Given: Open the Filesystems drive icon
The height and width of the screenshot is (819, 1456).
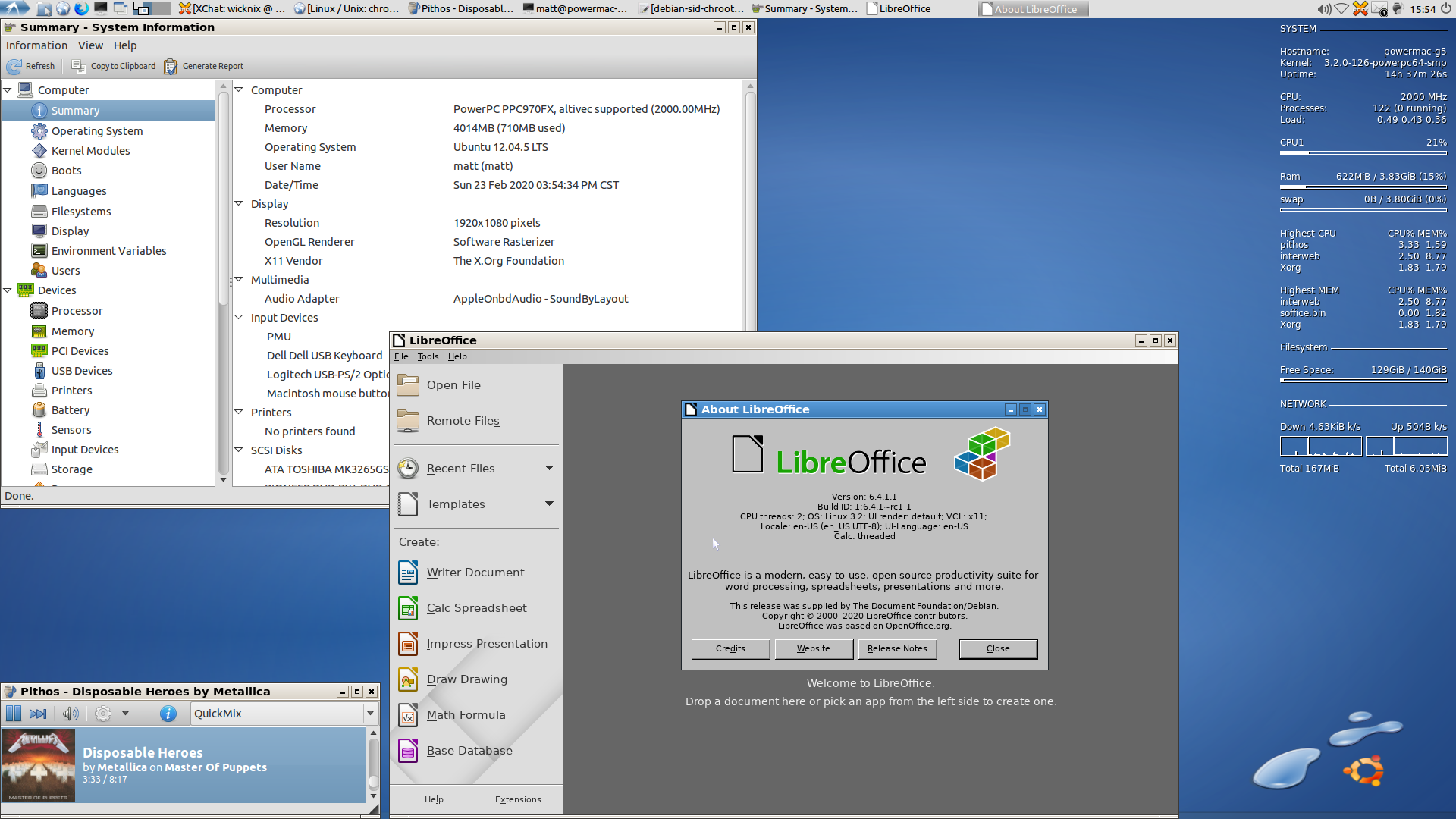Looking at the screenshot, I should pos(39,212).
